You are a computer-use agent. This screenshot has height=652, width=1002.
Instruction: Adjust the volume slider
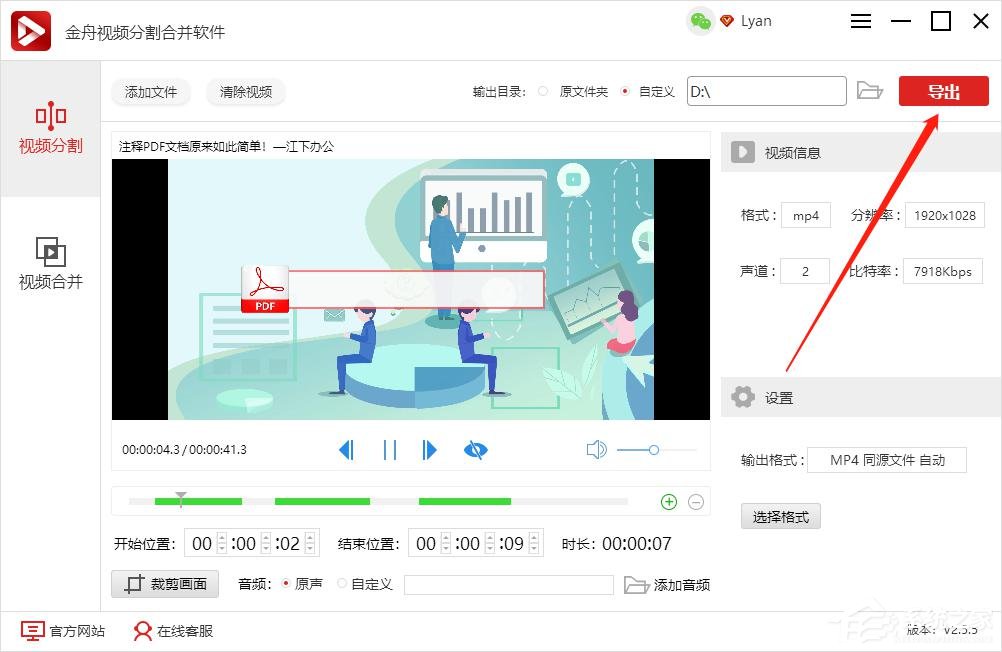coord(655,449)
